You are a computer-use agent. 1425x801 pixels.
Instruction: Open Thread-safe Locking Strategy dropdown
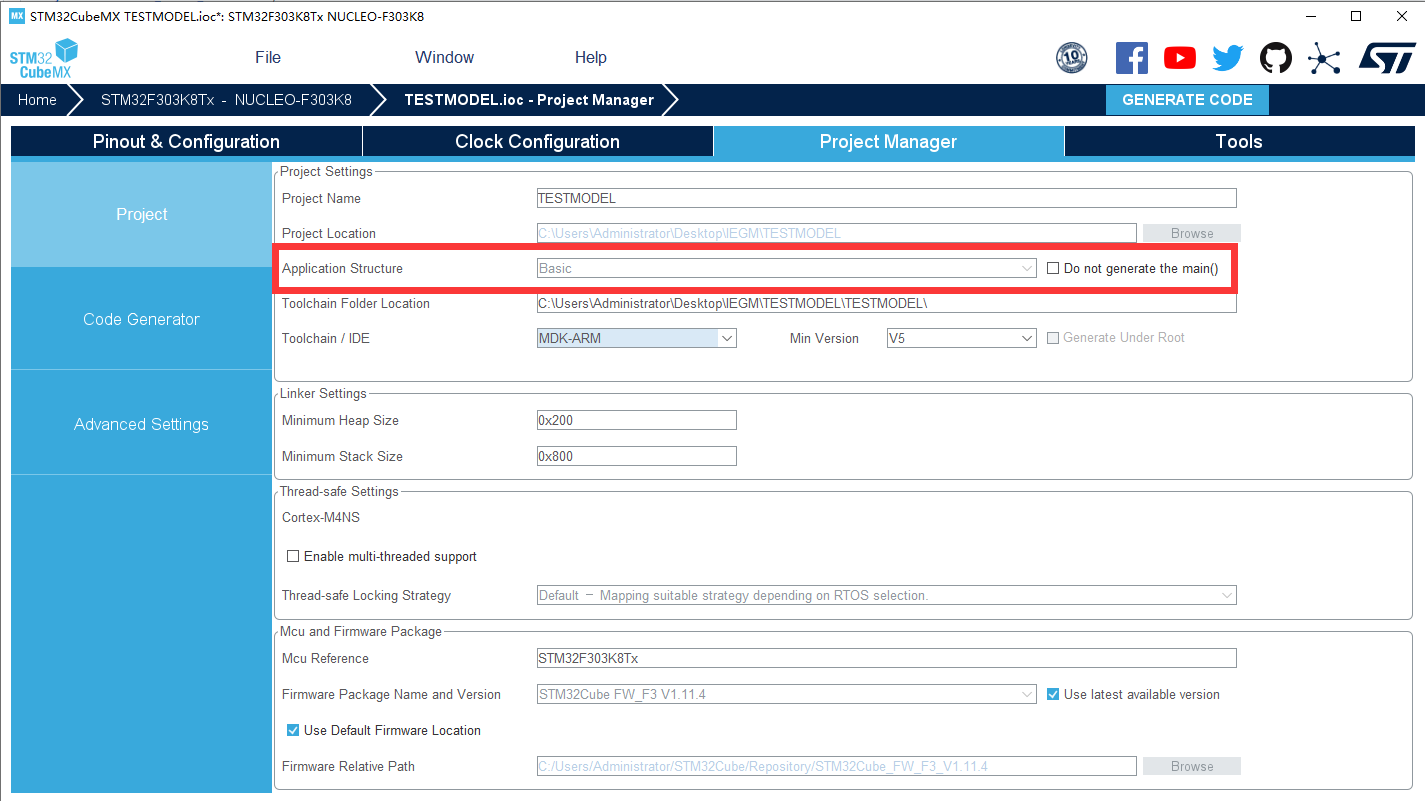886,595
